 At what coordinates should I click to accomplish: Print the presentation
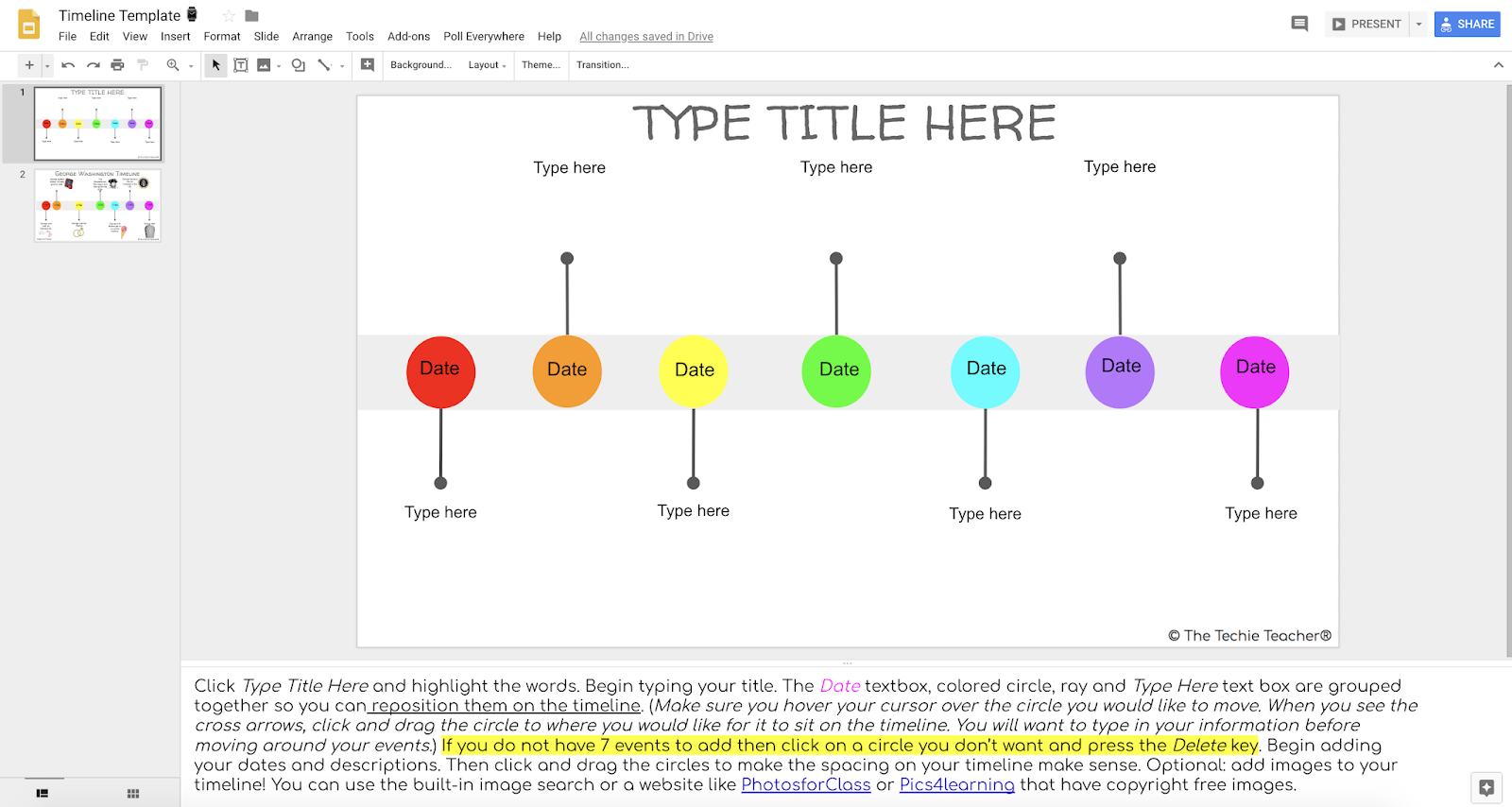click(x=117, y=65)
